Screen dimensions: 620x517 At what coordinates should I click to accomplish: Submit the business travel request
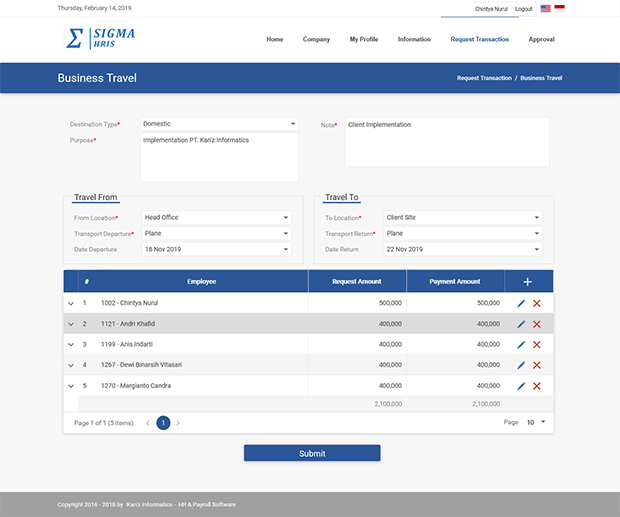(312, 453)
